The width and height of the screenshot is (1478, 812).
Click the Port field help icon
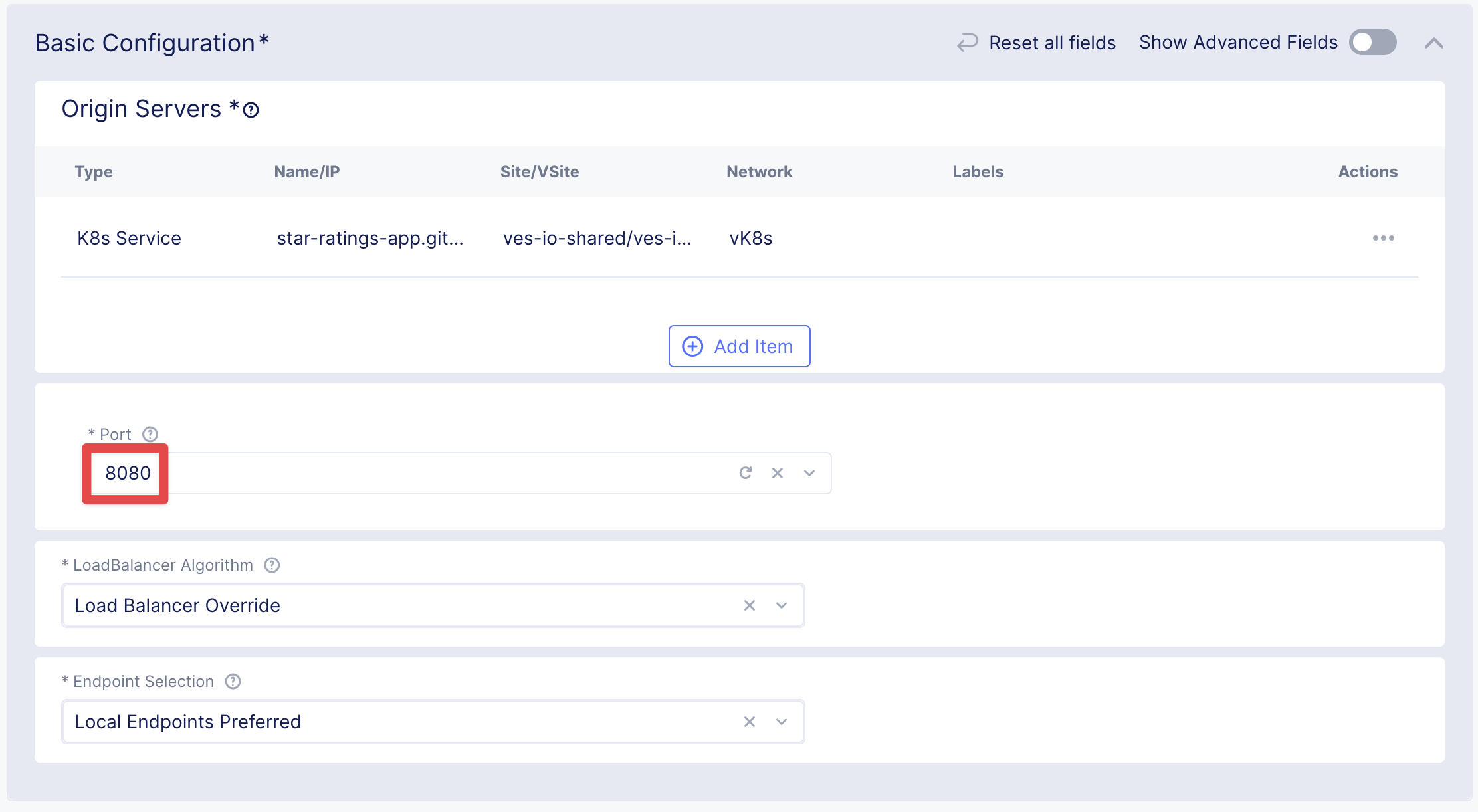(x=150, y=435)
